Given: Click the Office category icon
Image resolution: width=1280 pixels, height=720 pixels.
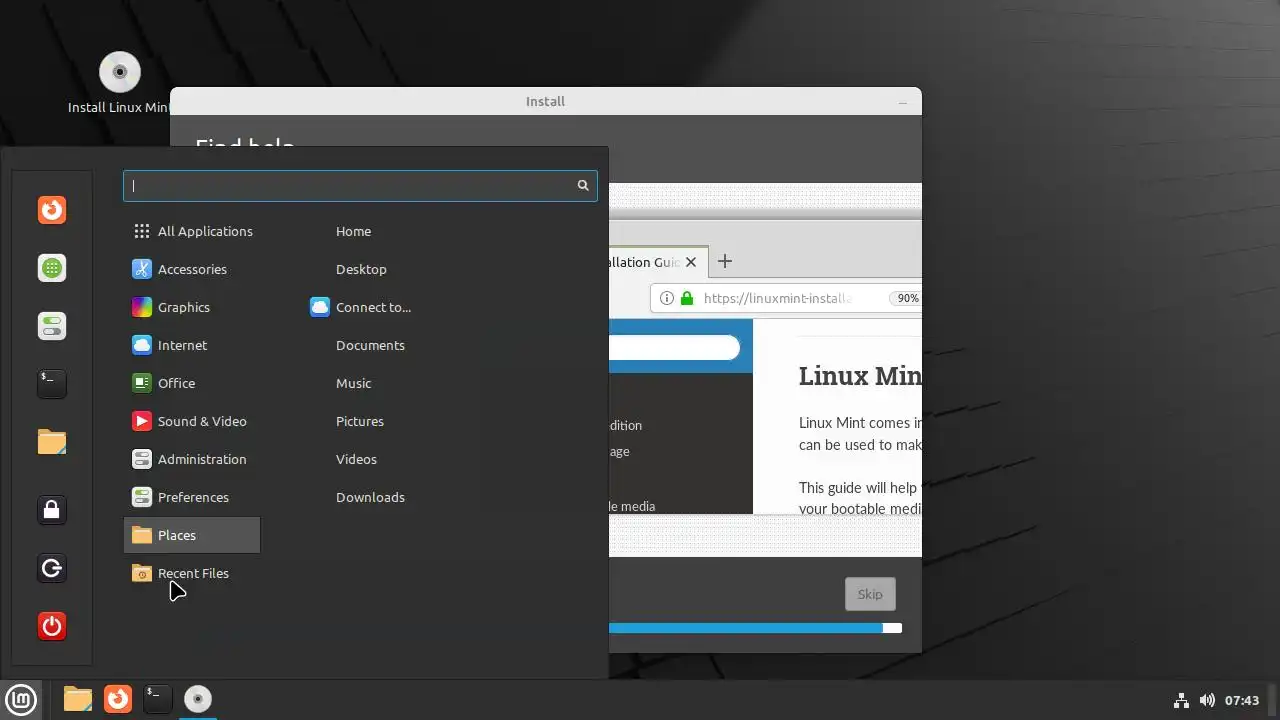Looking at the screenshot, I should (142, 383).
